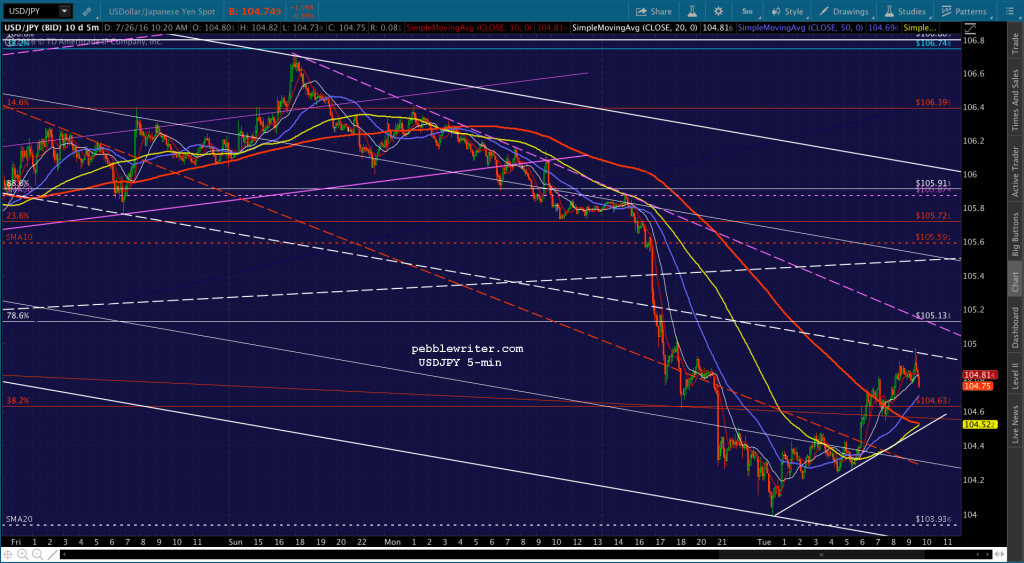Switch to the Dashboard side tab
The height and width of the screenshot is (563, 1024).
coord(1015,327)
